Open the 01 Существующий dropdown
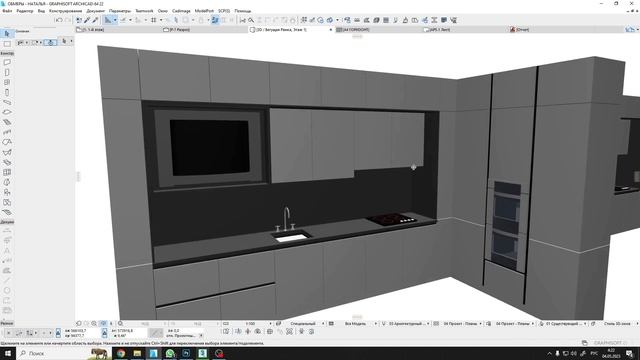This screenshot has width=640, height=360. coord(565,323)
